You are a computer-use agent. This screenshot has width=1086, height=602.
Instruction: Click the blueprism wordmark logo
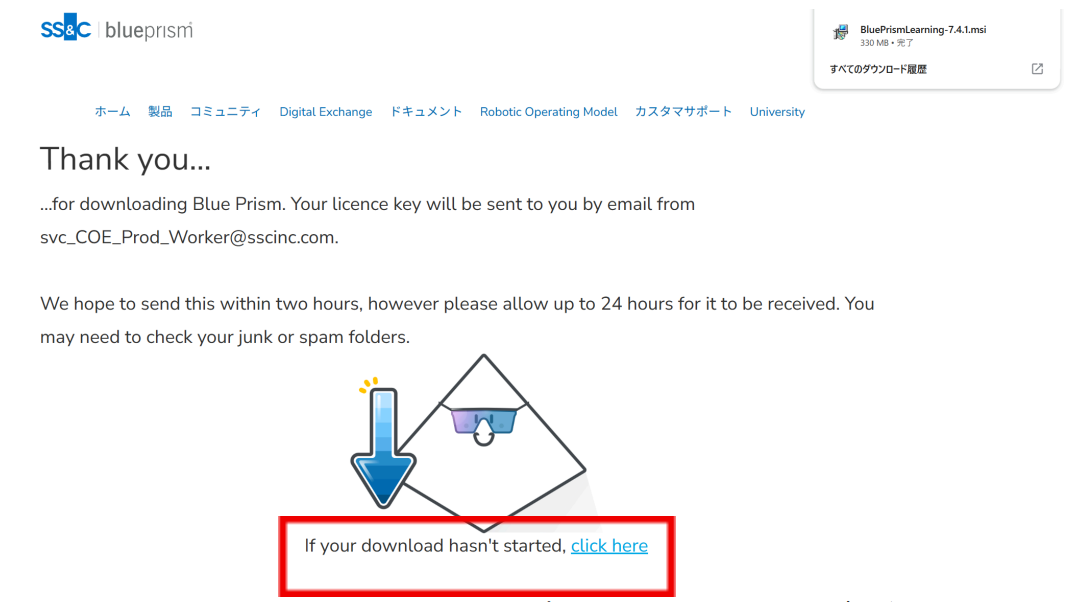149,30
